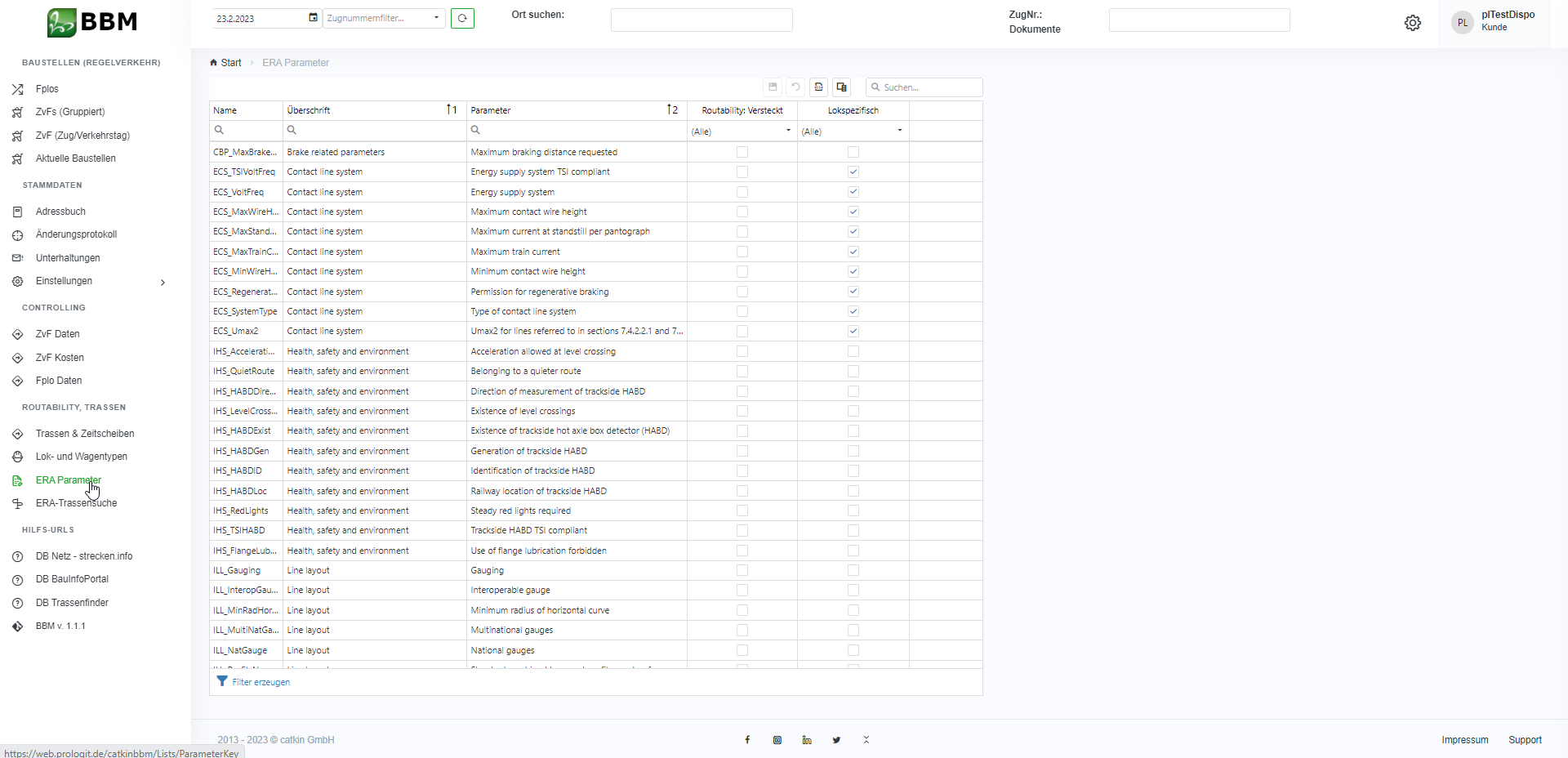
Task: Click the green refresh button
Action: pos(462,18)
